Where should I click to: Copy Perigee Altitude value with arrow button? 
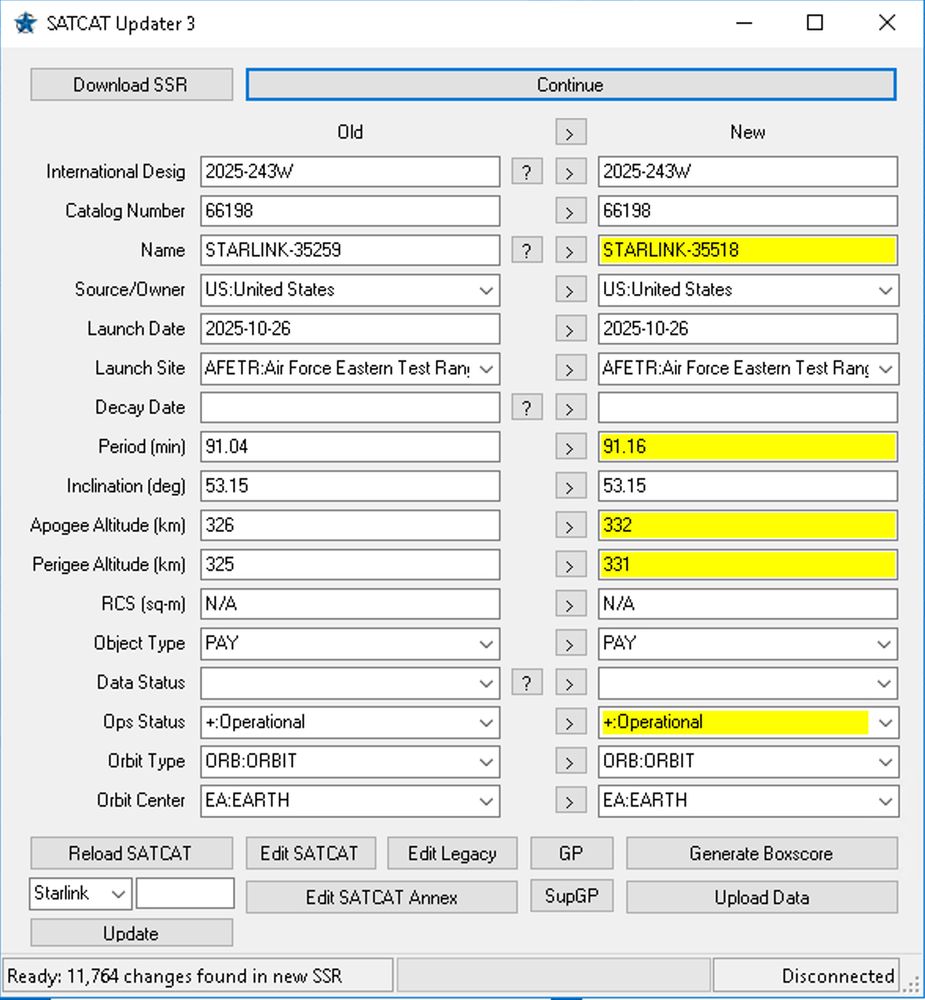[571, 565]
